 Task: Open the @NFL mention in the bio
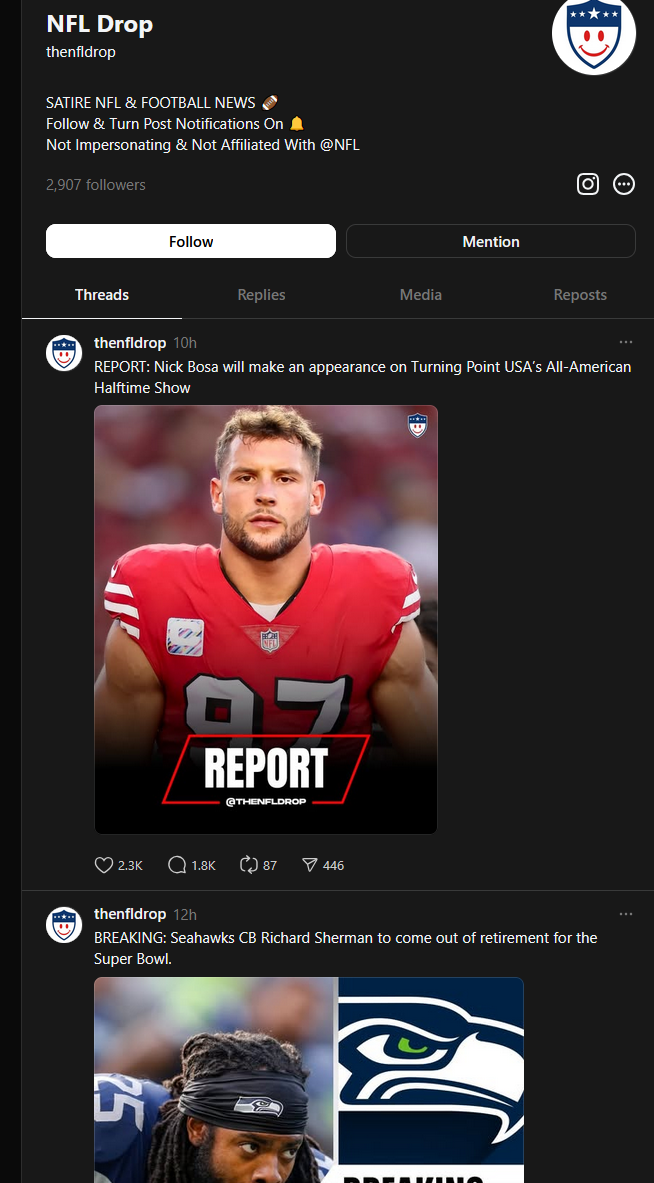pos(339,145)
